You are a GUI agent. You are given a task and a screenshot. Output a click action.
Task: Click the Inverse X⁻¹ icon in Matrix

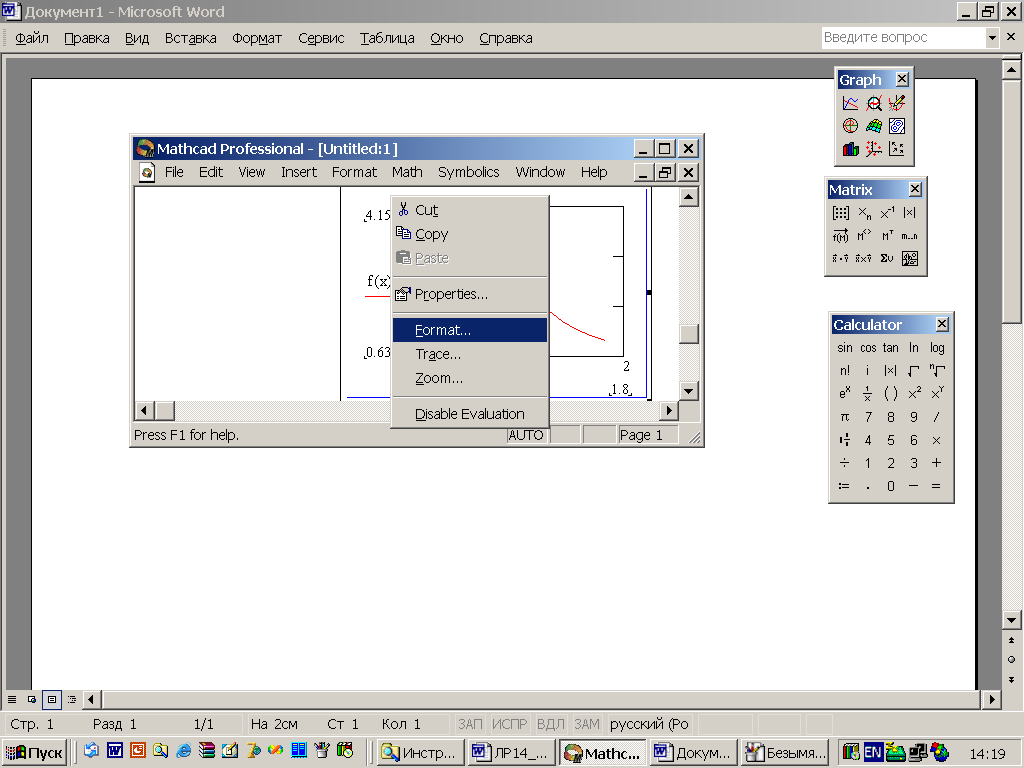[x=887, y=213]
